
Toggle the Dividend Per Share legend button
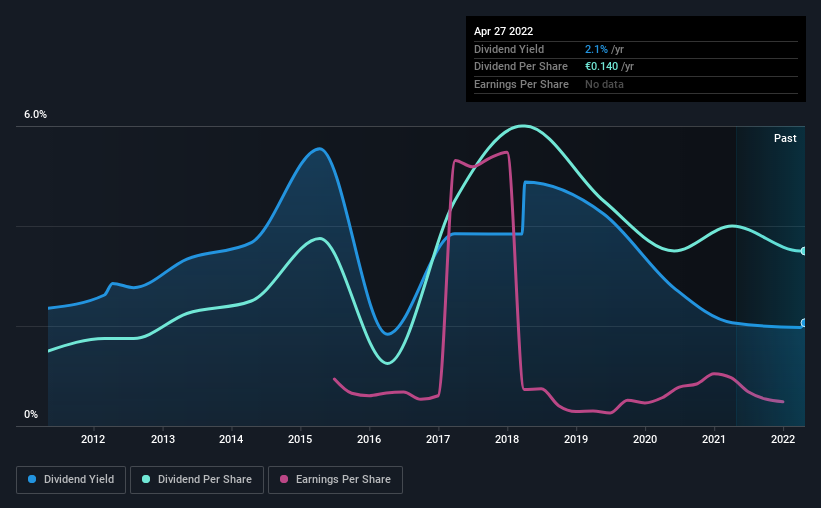pyautogui.click(x=197, y=480)
